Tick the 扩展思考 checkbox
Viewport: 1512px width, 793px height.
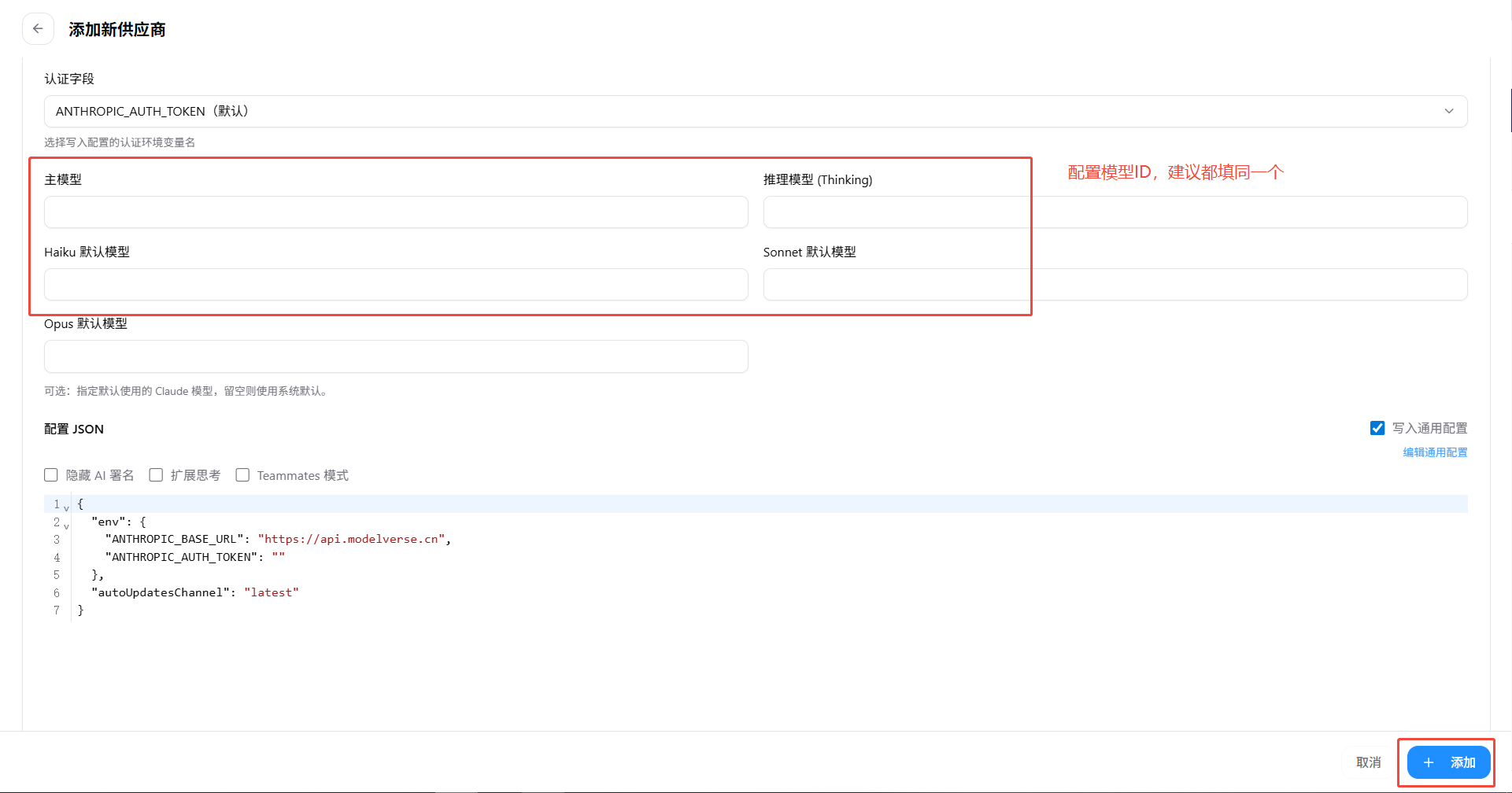coord(156,475)
